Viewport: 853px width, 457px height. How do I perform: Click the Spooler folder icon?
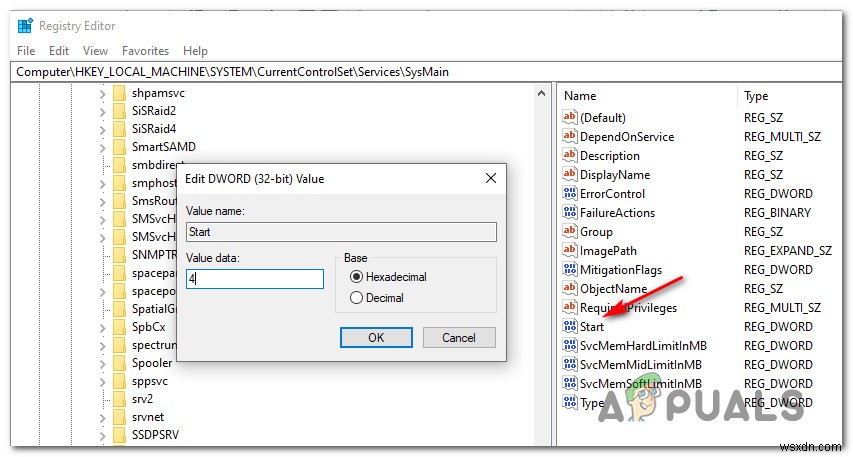click(x=119, y=363)
